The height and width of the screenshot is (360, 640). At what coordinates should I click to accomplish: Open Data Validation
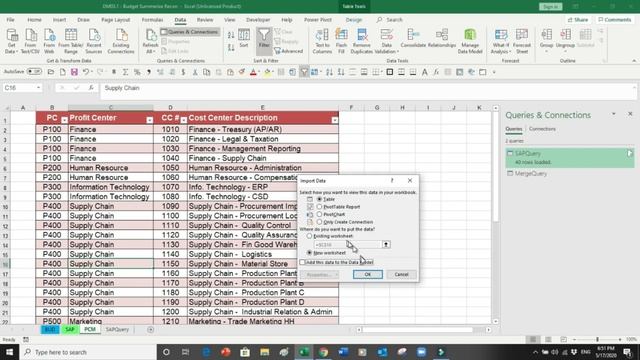tap(387, 41)
